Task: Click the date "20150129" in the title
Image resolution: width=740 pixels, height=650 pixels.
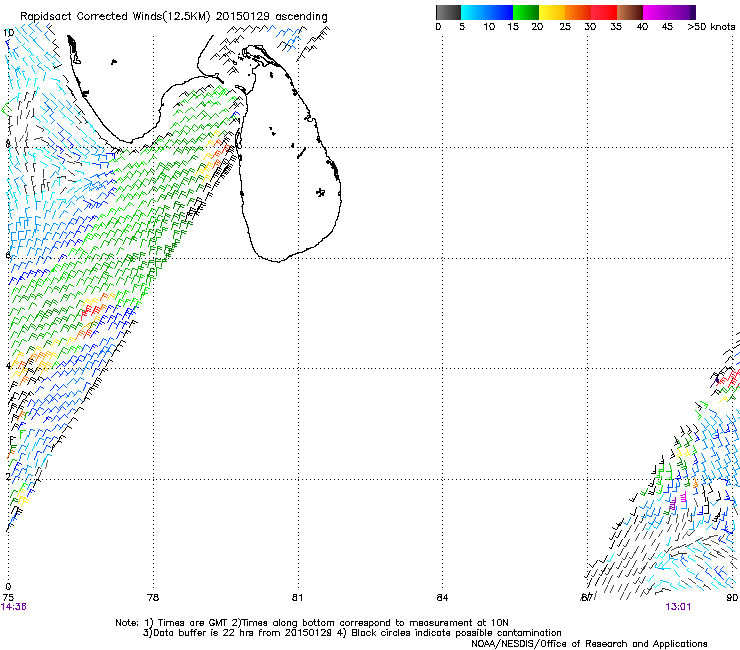Action: tap(243, 16)
